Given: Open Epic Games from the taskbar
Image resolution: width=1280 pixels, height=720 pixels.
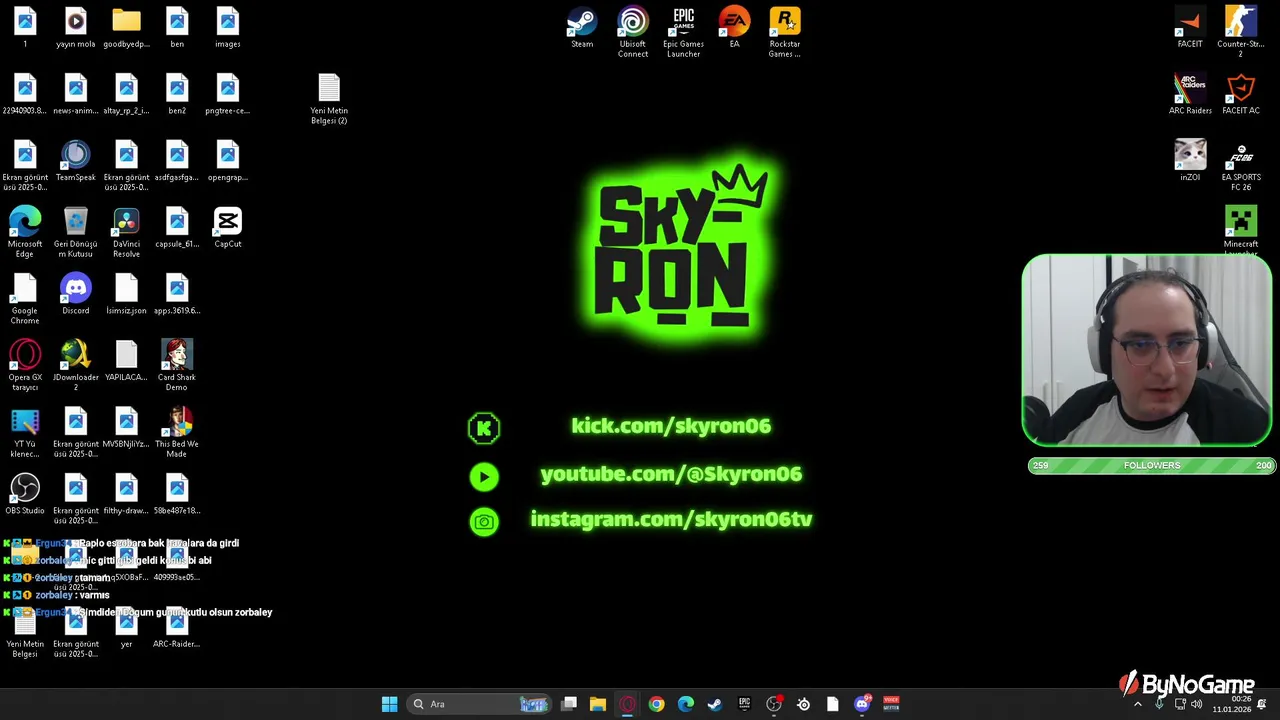Looking at the screenshot, I should coord(744,704).
